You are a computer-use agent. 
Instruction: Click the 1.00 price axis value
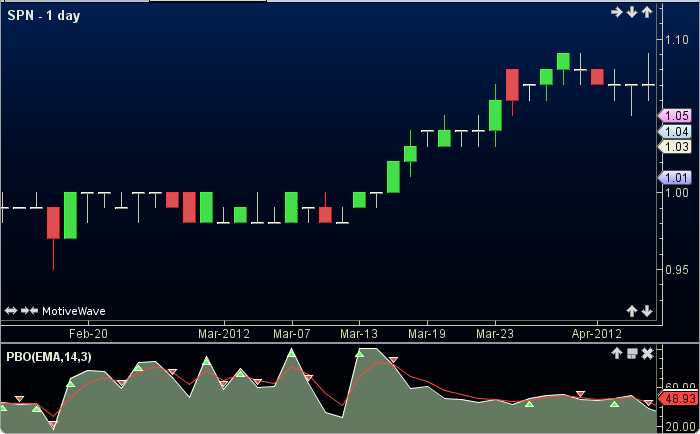pos(677,193)
